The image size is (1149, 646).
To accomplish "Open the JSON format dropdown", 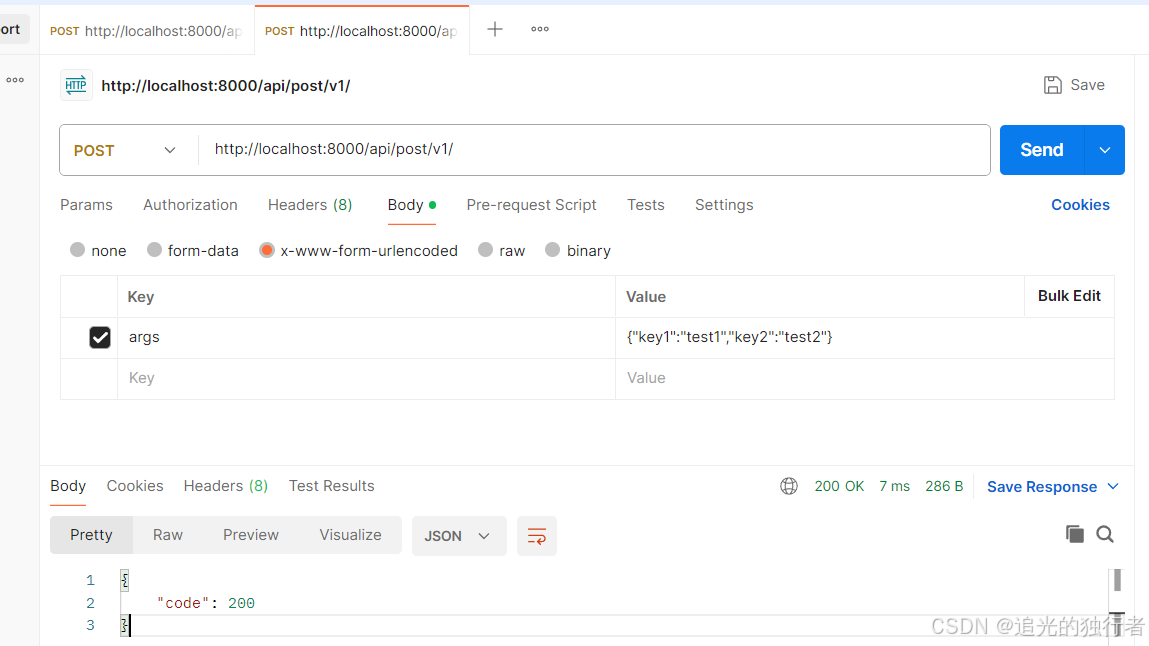I will (459, 536).
